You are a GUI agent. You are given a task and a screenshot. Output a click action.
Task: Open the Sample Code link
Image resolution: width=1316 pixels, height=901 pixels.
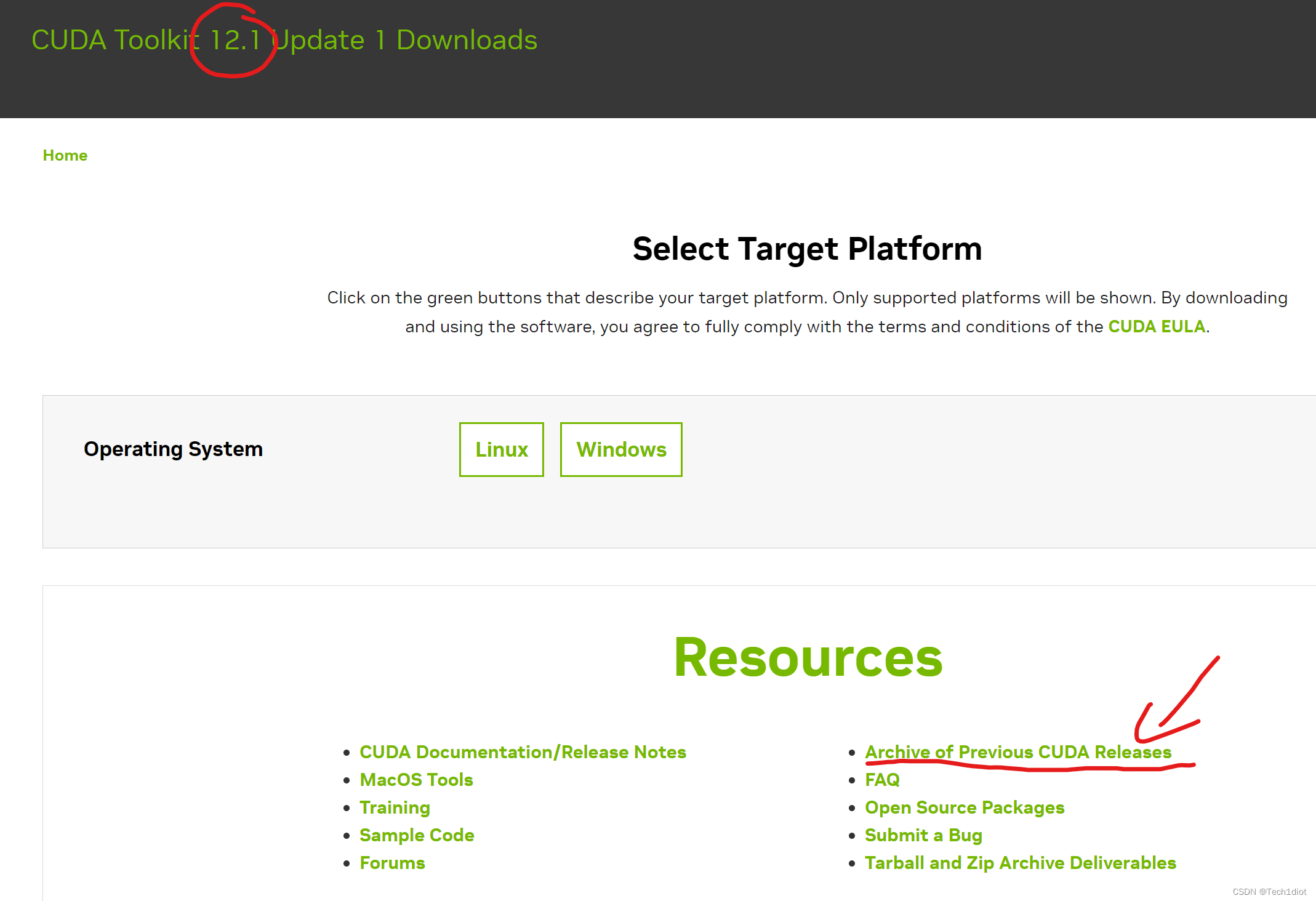(417, 835)
